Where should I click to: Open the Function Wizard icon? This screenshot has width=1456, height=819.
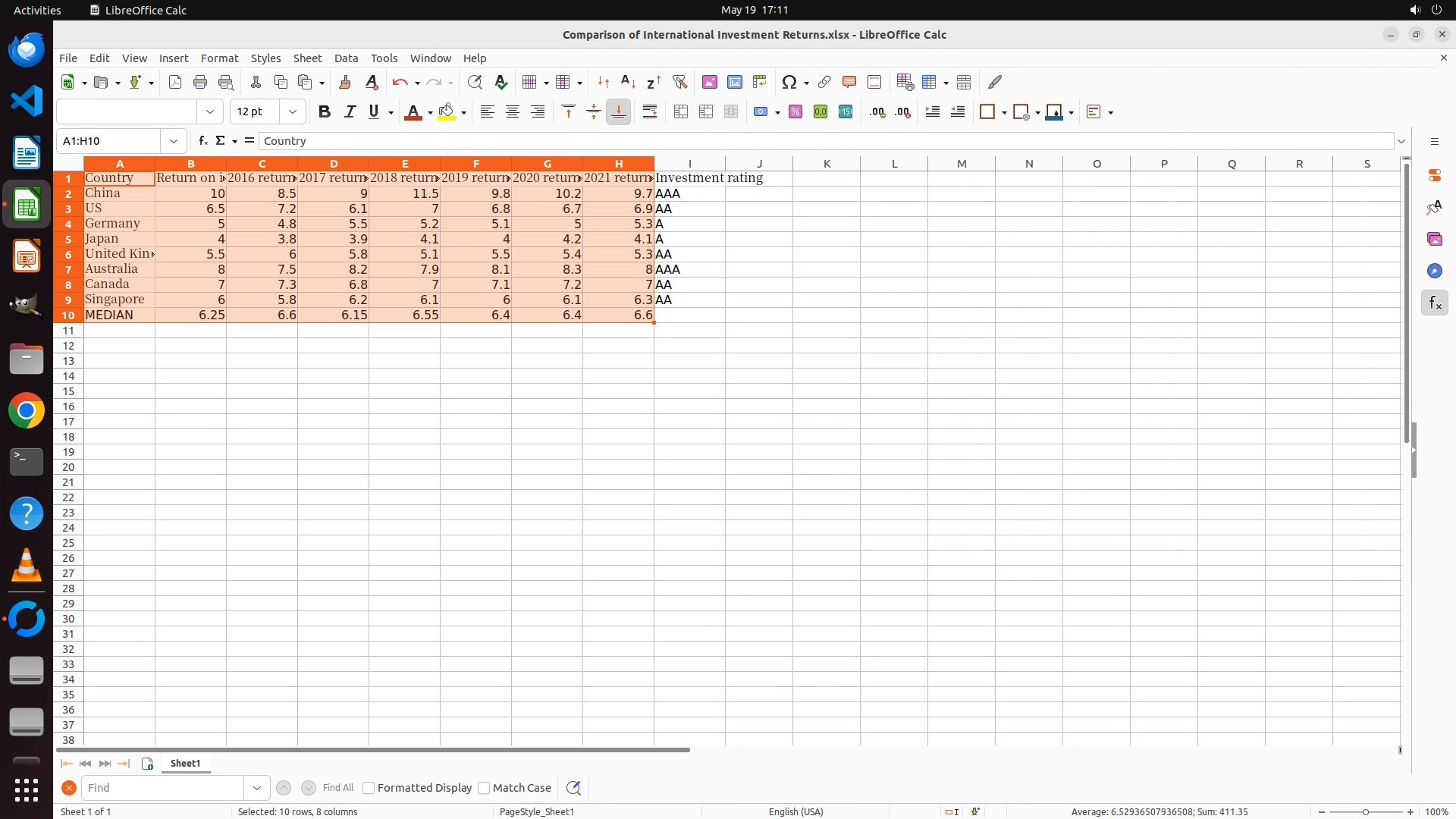click(x=202, y=141)
